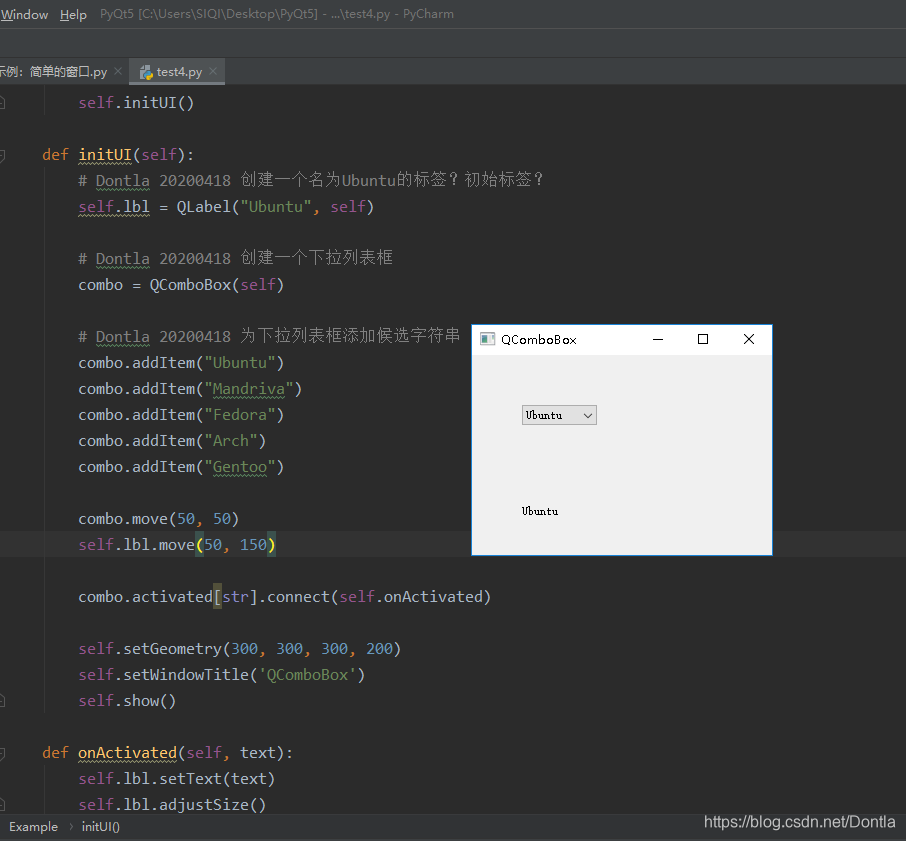Click the self.lbl.setText(text) line
This screenshot has width=906, height=841.
(176, 779)
